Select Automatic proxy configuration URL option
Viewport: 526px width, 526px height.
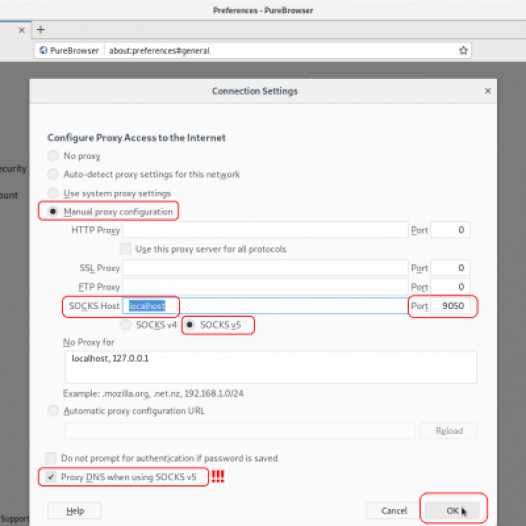coord(53,411)
